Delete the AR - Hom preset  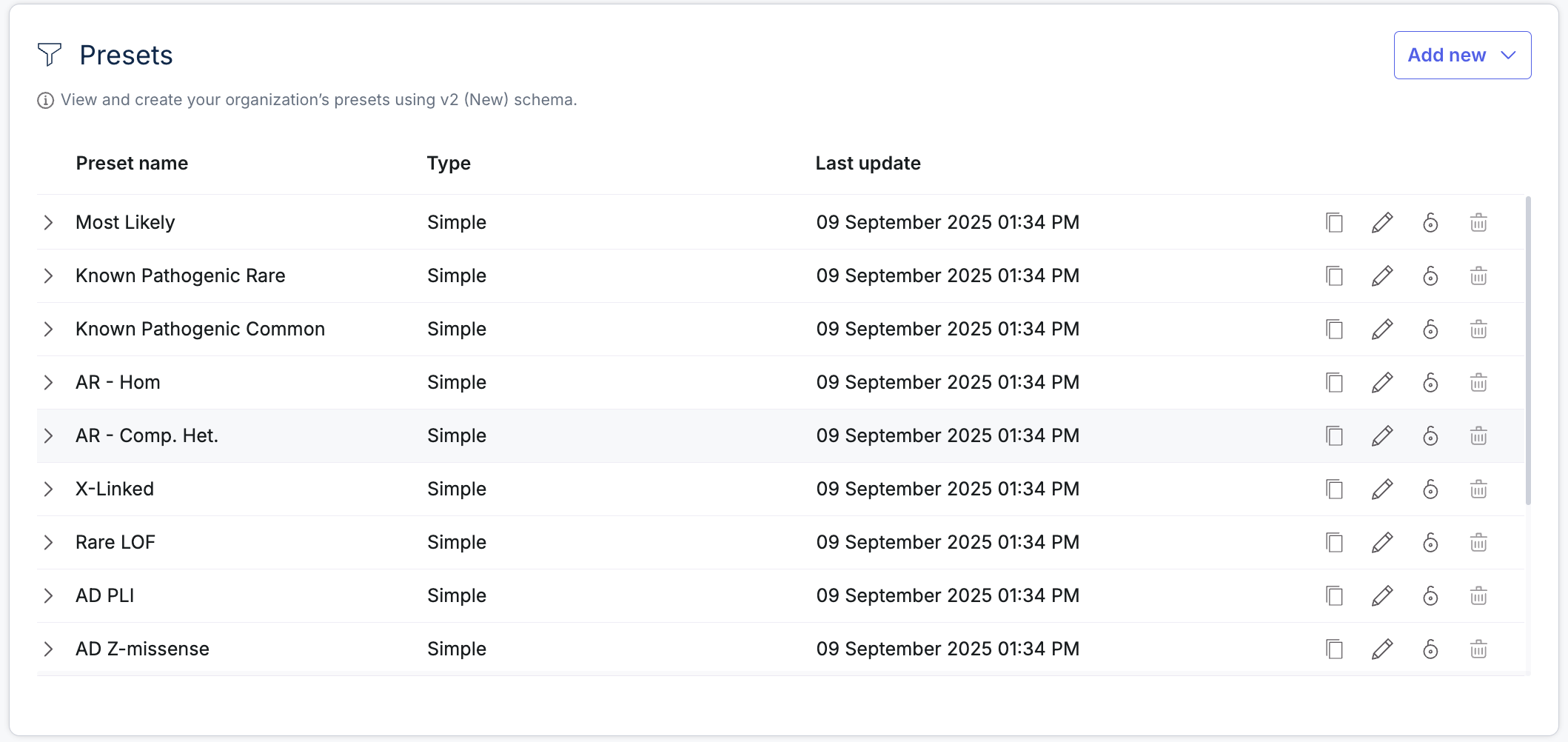point(1478,382)
